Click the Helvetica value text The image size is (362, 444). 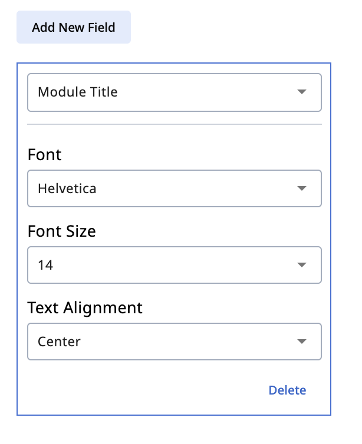[67, 189]
